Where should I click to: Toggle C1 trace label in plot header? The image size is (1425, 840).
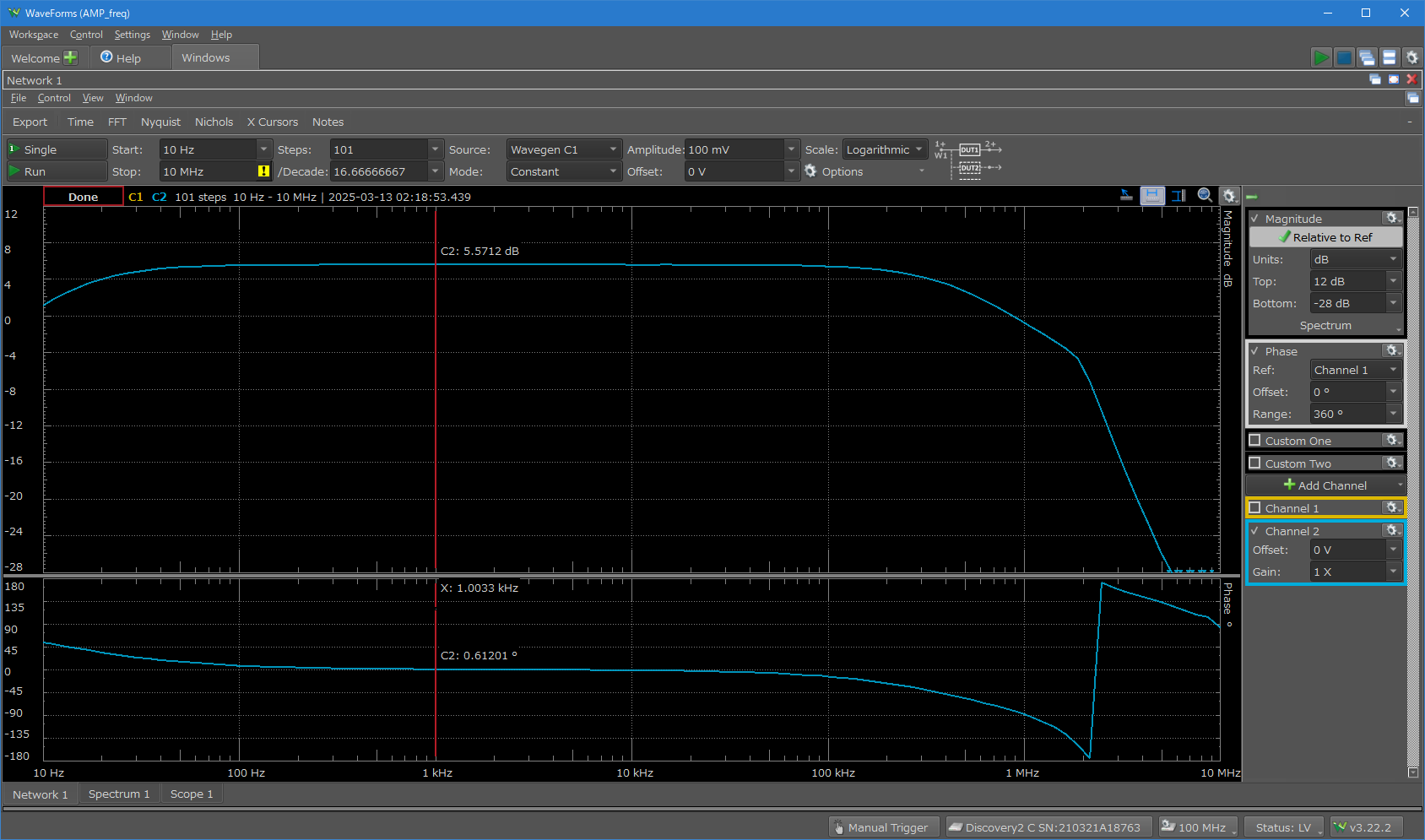click(136, 197)
